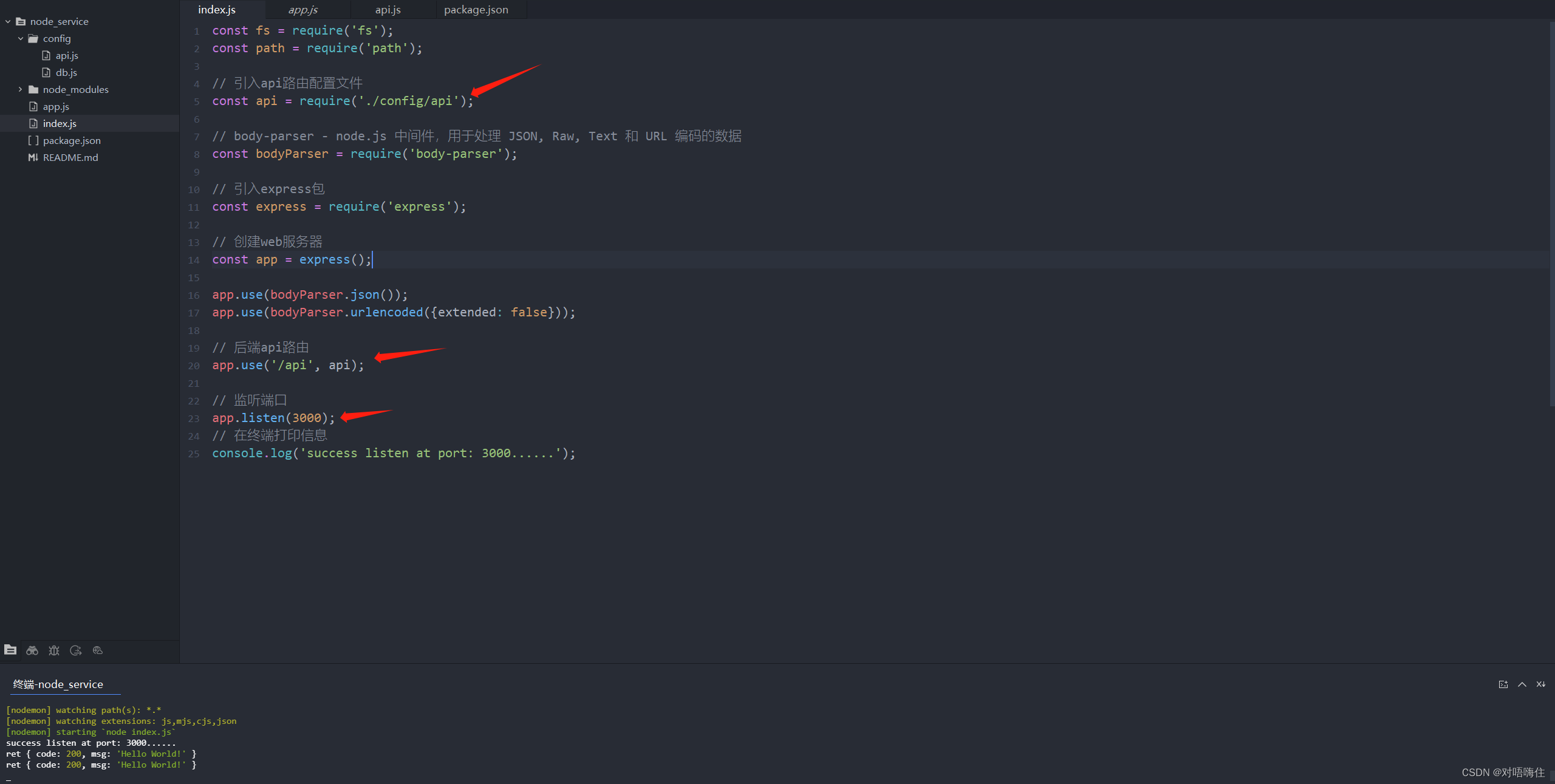The image size is (1555, 784).
Task: Click the api.js file icon in config
Action: point(46,55)
